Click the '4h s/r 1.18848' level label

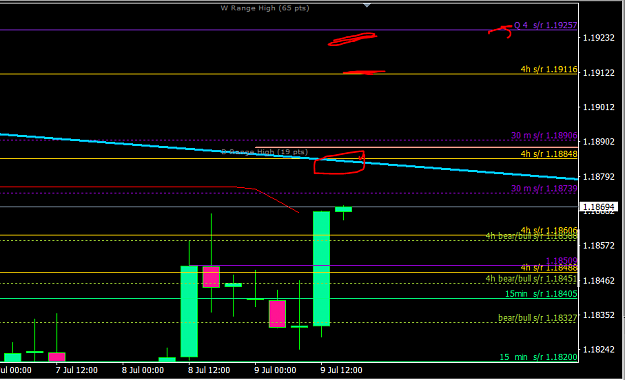click(549, 154)
